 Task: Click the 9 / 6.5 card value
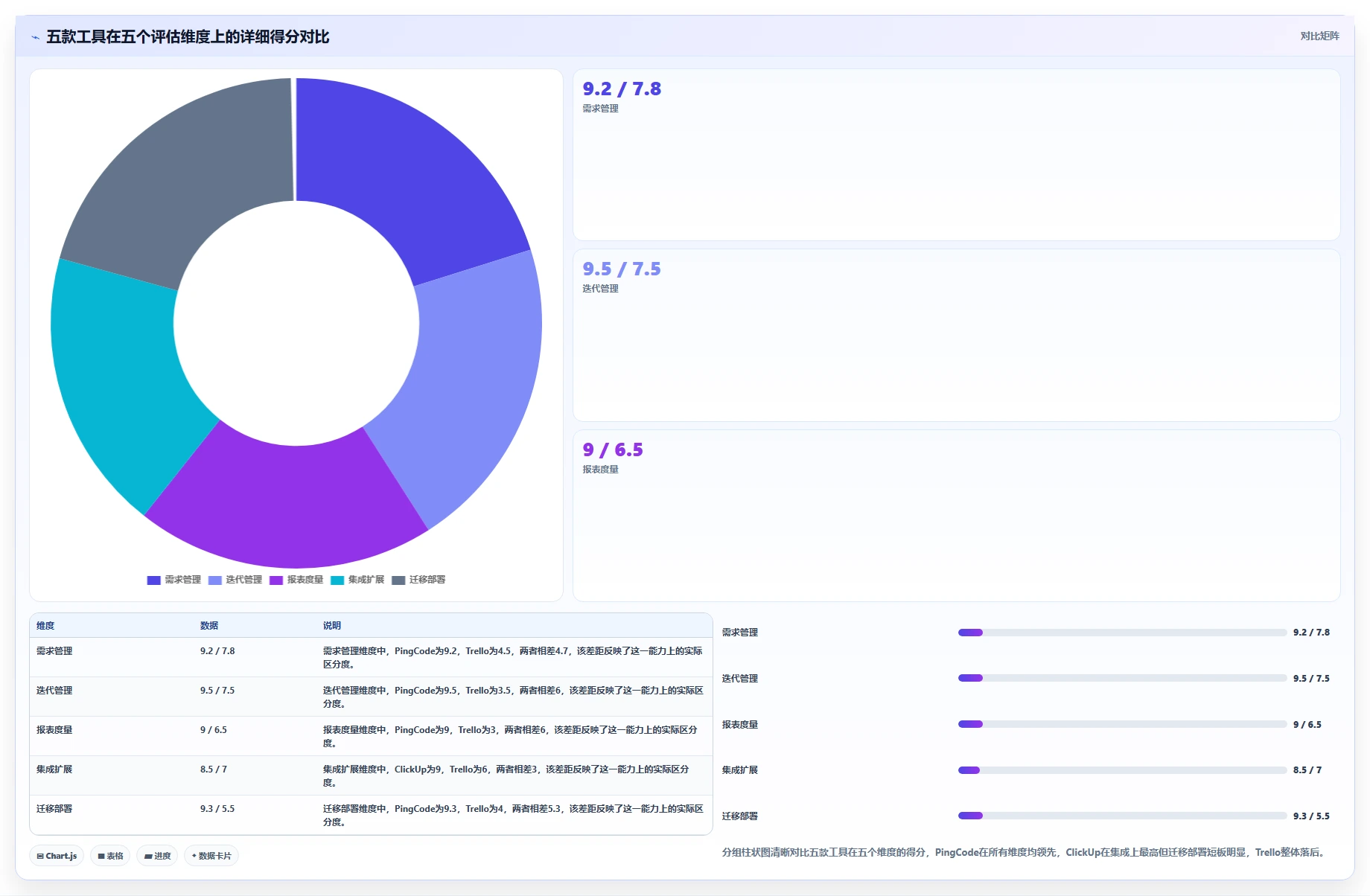coord(612,449)
